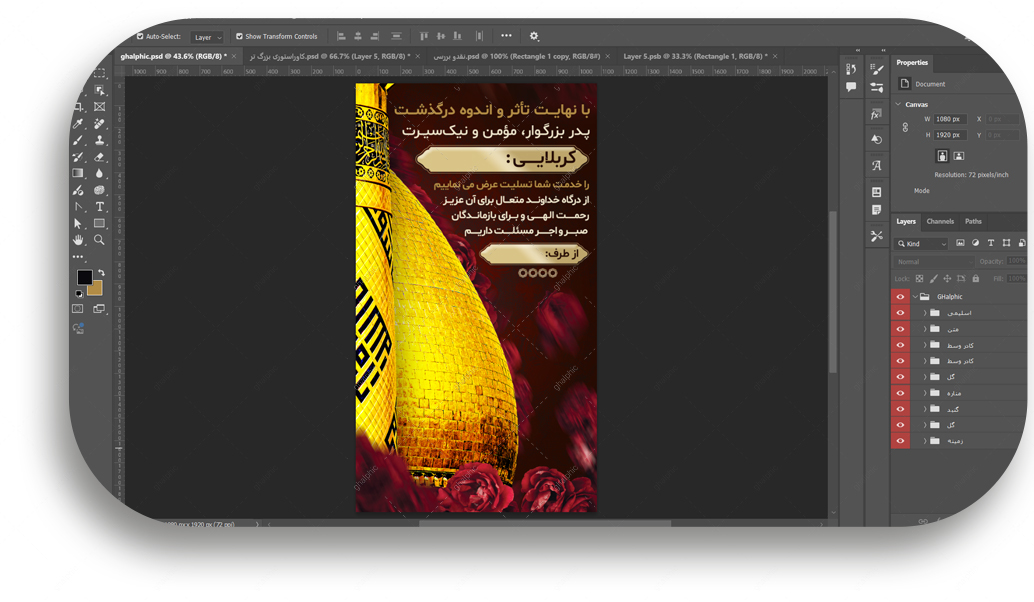This screenshot has height=602, width=1034.
Task: Click the canvas width field
Action: (x=948, y=119)
